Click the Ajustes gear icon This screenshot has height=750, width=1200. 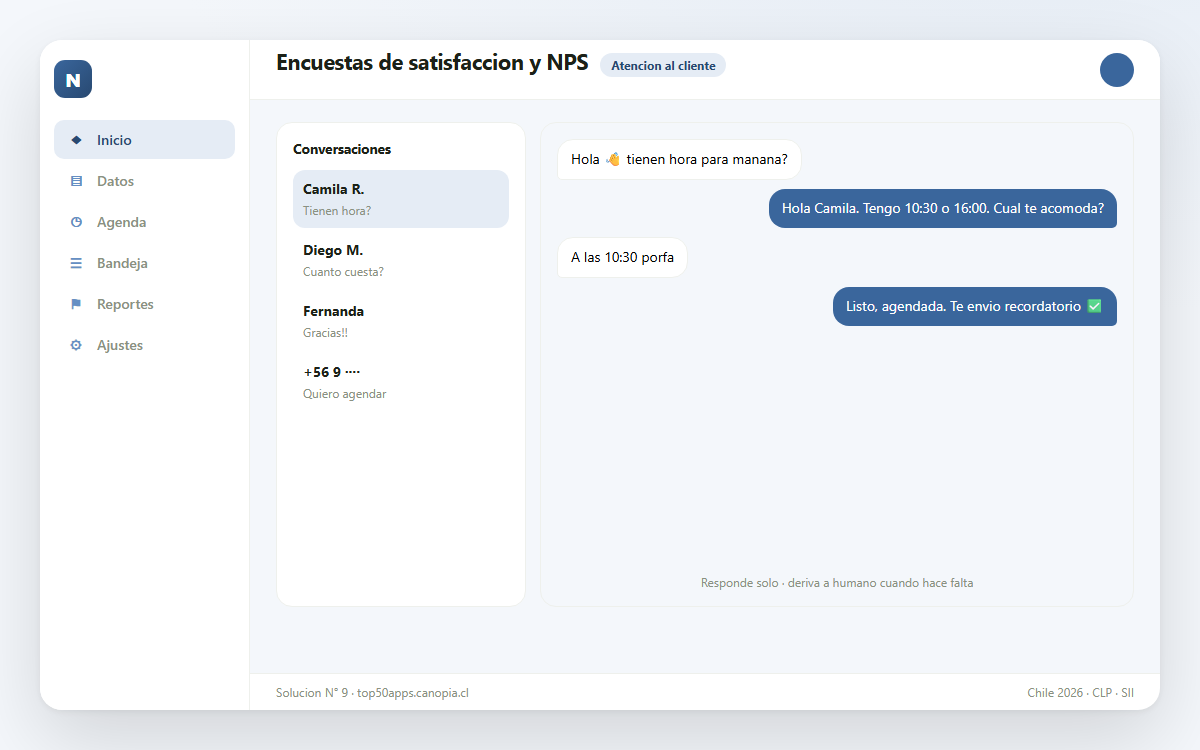(x=76, y=345)
